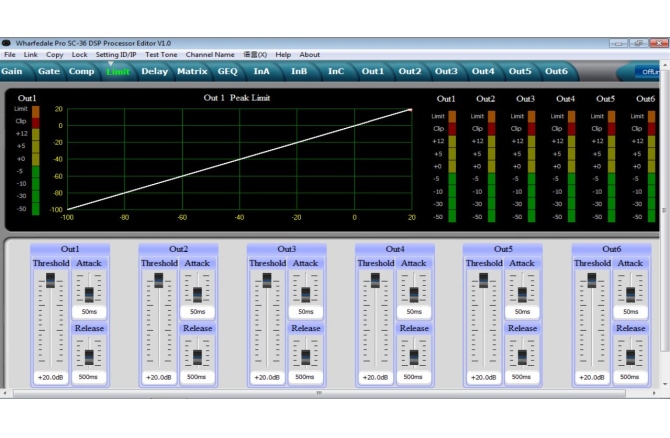
Task: Open the Channel Name menu
Action: (x=210, y=55)
